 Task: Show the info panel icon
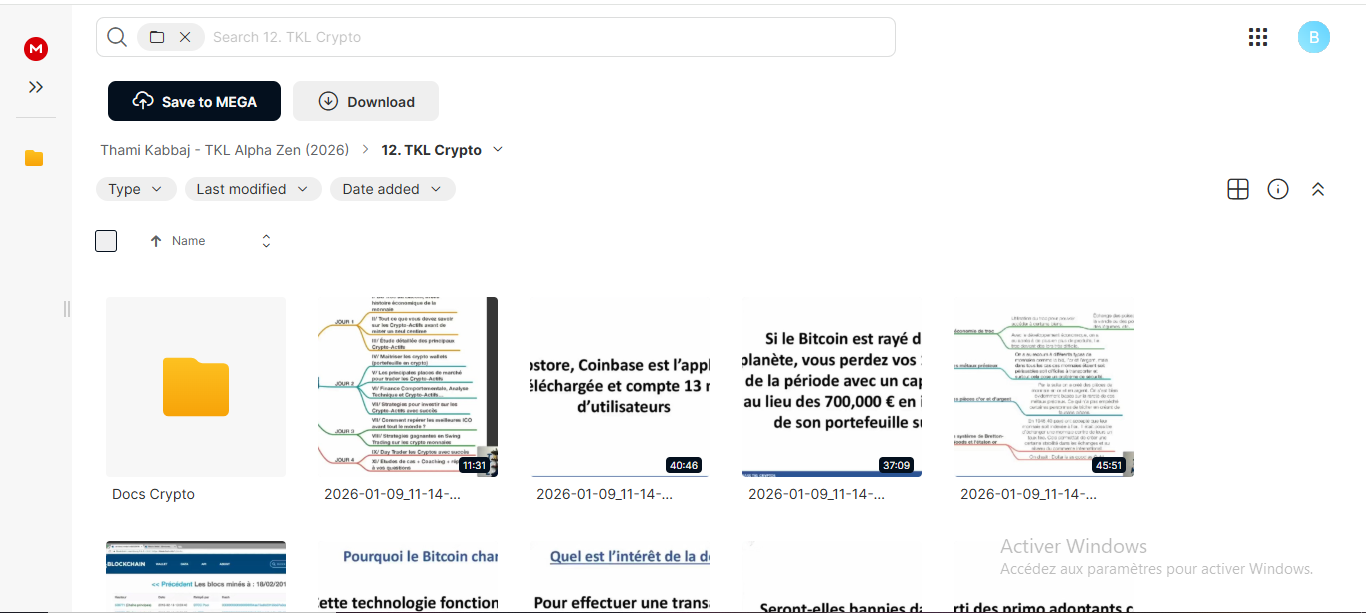point(1278,189)
